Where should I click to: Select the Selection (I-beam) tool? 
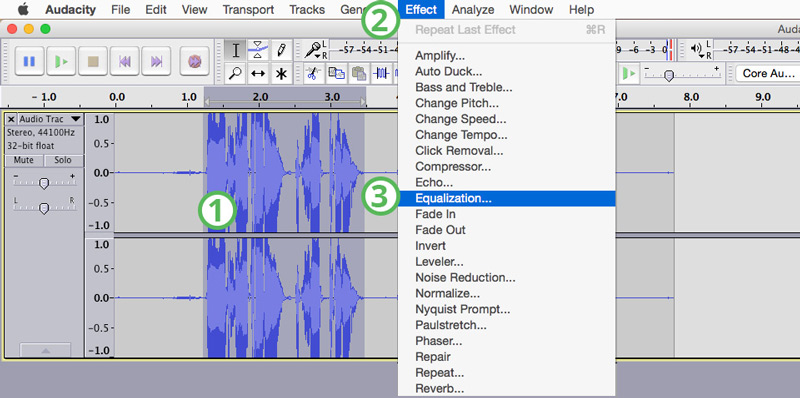point(236,51)
